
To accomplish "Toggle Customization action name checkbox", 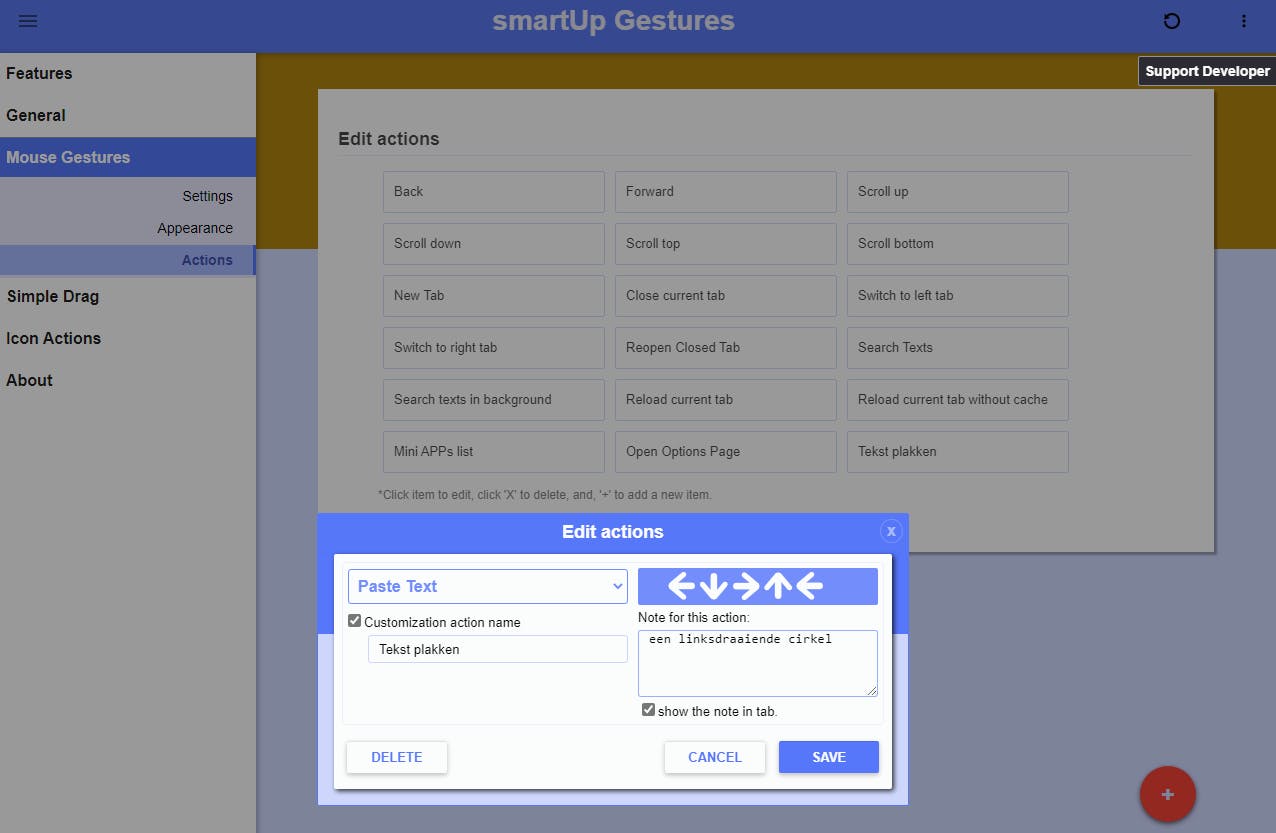I will [354, 621].
